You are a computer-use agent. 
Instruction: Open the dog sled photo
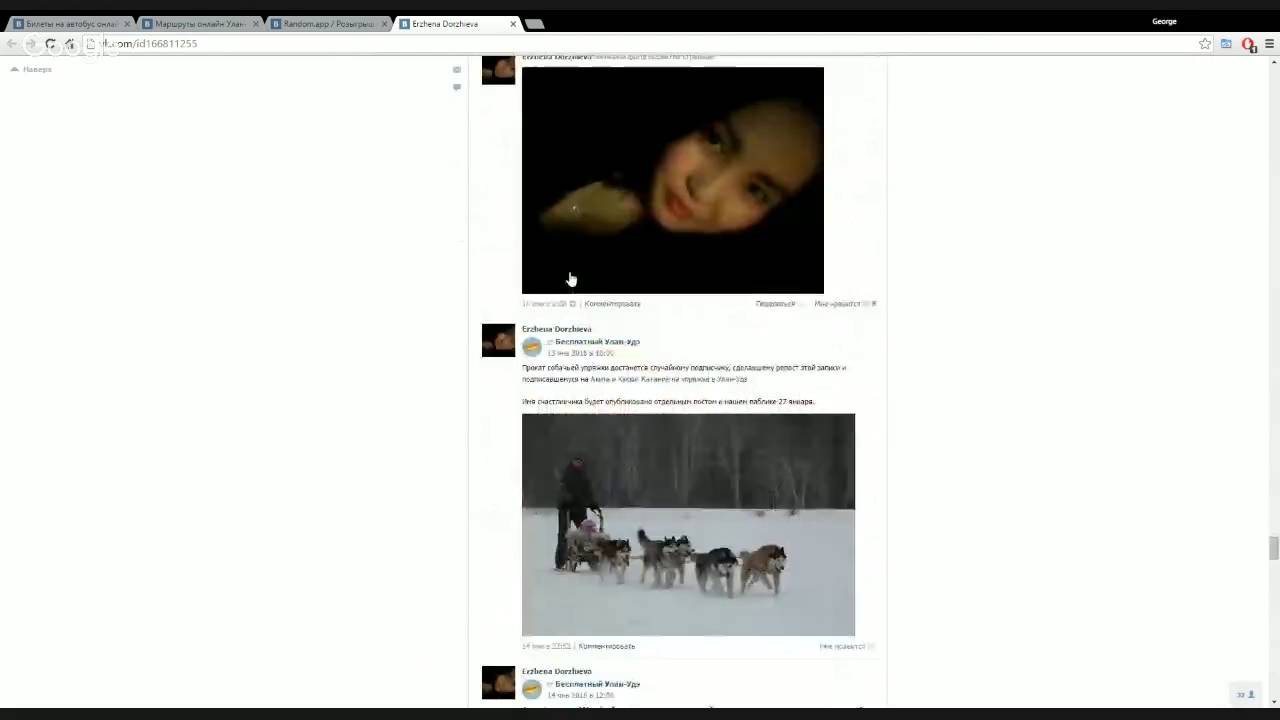pyautogui.click(x=688, y=525)
